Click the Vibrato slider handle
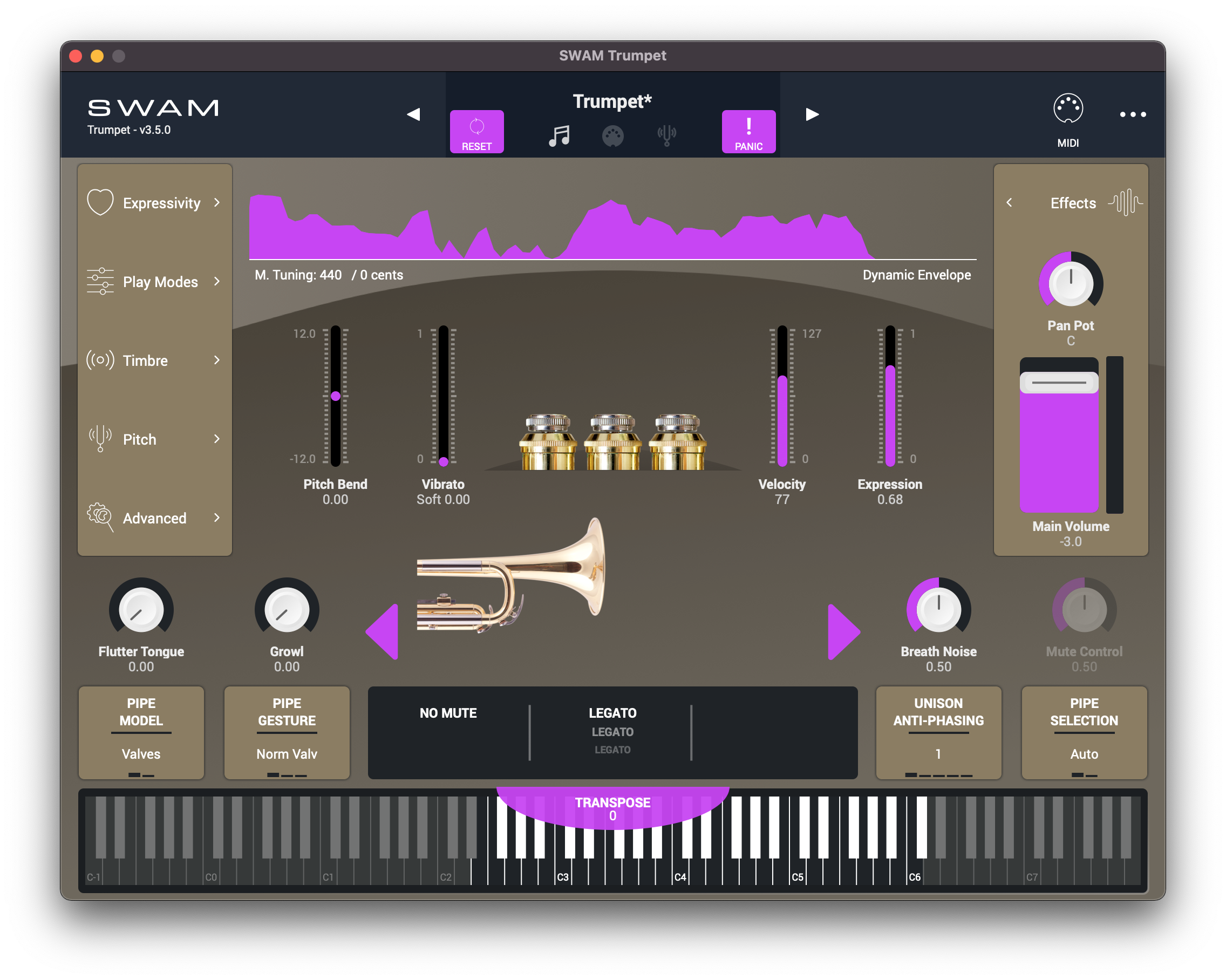Viewport: 1226px width, 980px height. [444, 461]
